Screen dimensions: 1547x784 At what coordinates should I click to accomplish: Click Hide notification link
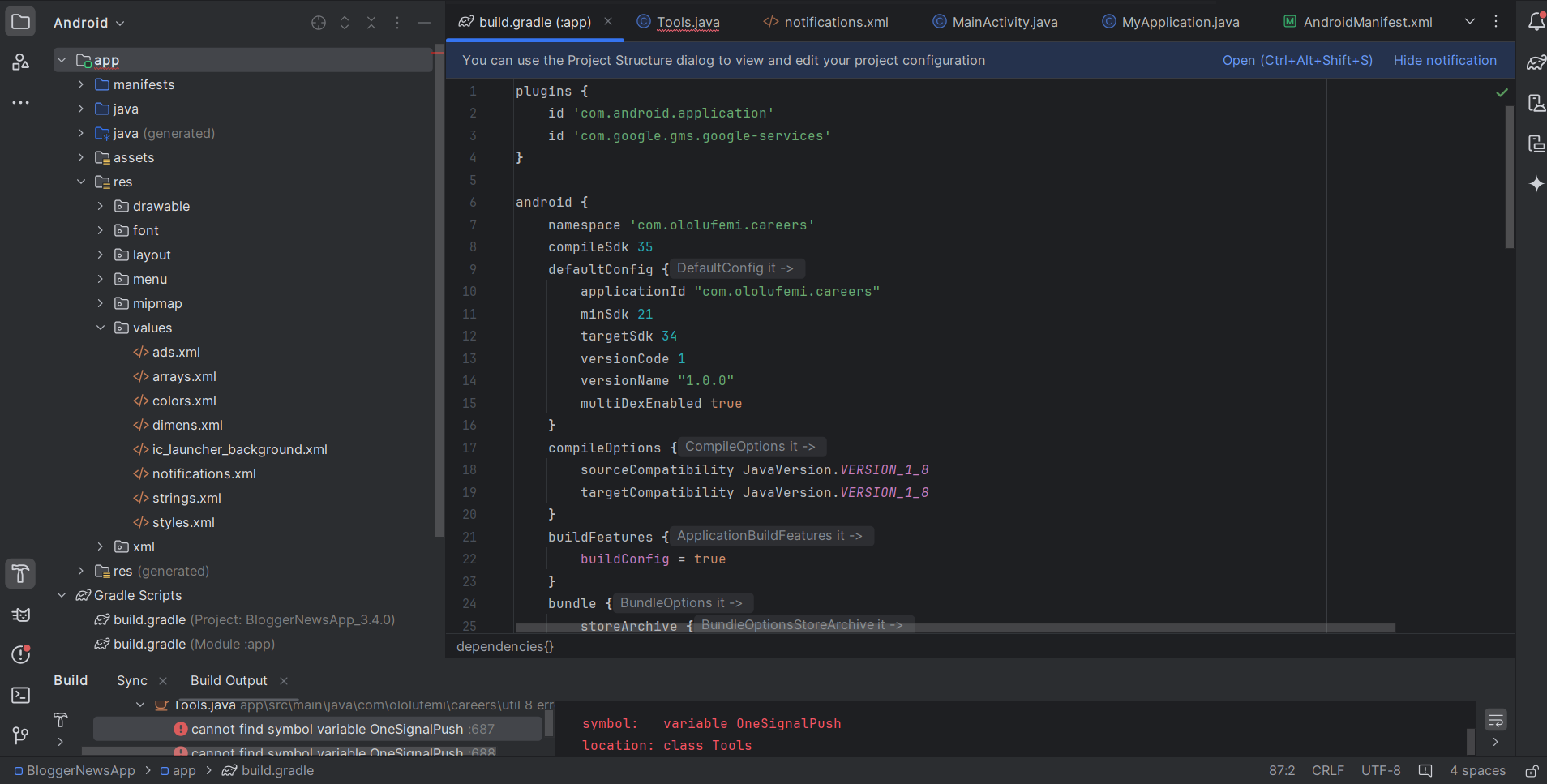pos(1445,60)
